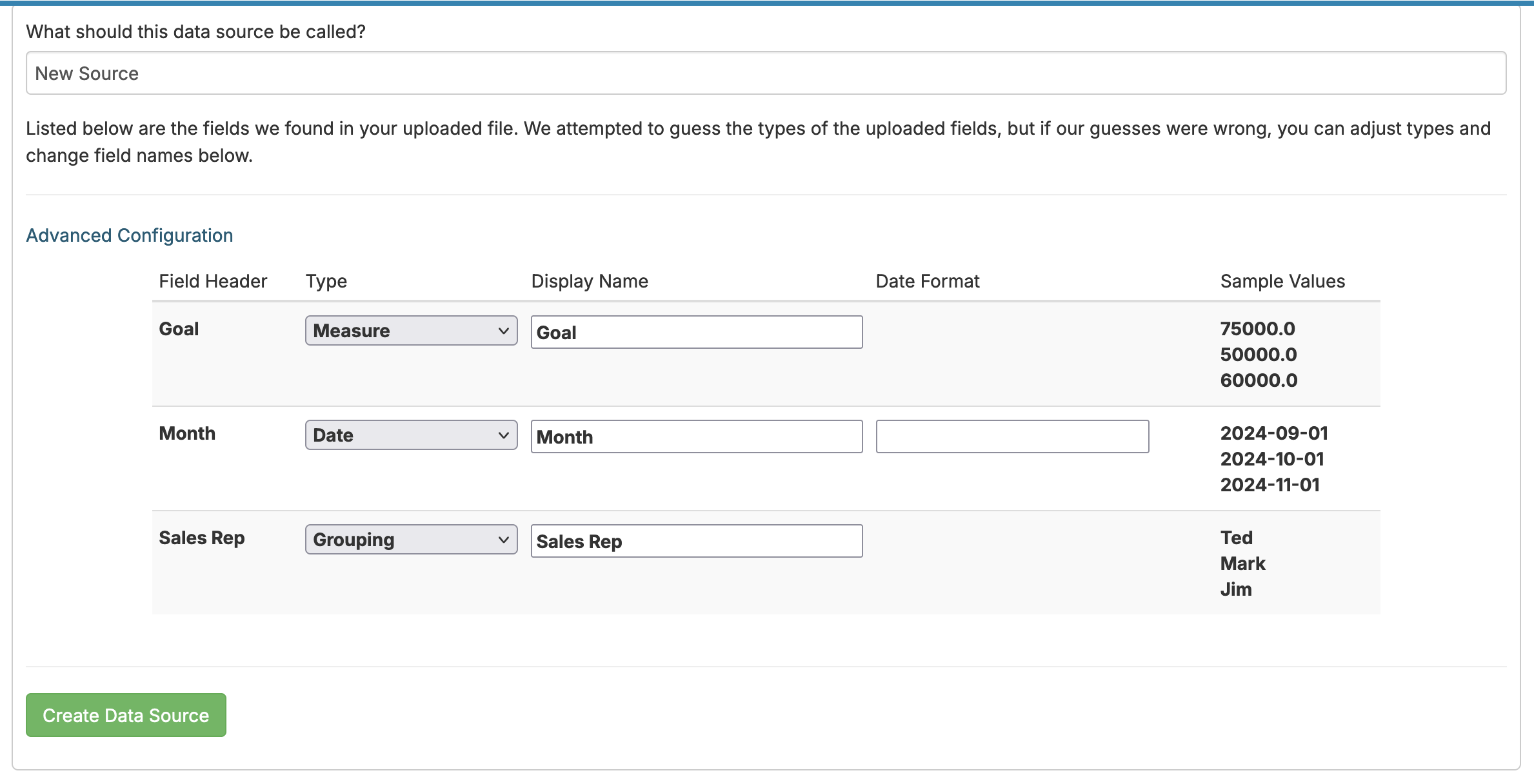Click the Field Header column heading
1534x784 pixels.
(x=213, y=281)
